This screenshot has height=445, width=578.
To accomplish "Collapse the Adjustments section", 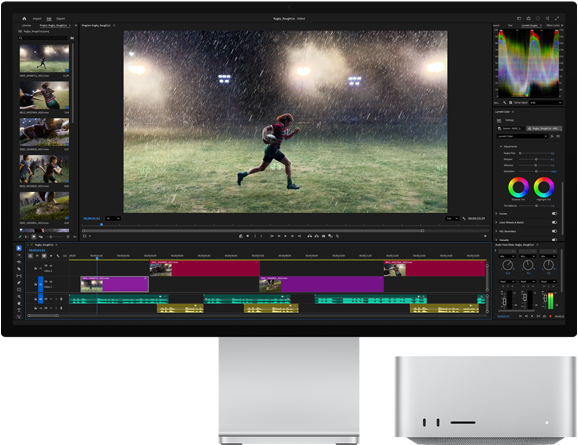I will tap(501, 146).
